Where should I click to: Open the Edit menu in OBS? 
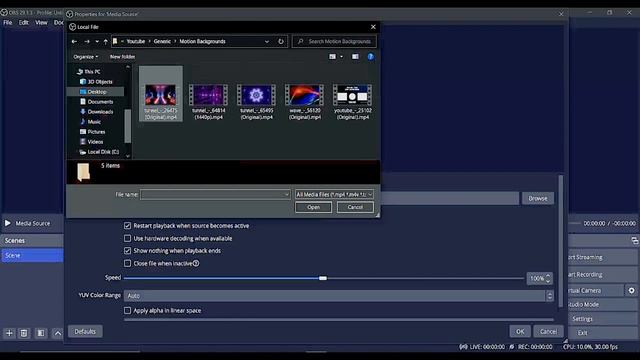24,22
